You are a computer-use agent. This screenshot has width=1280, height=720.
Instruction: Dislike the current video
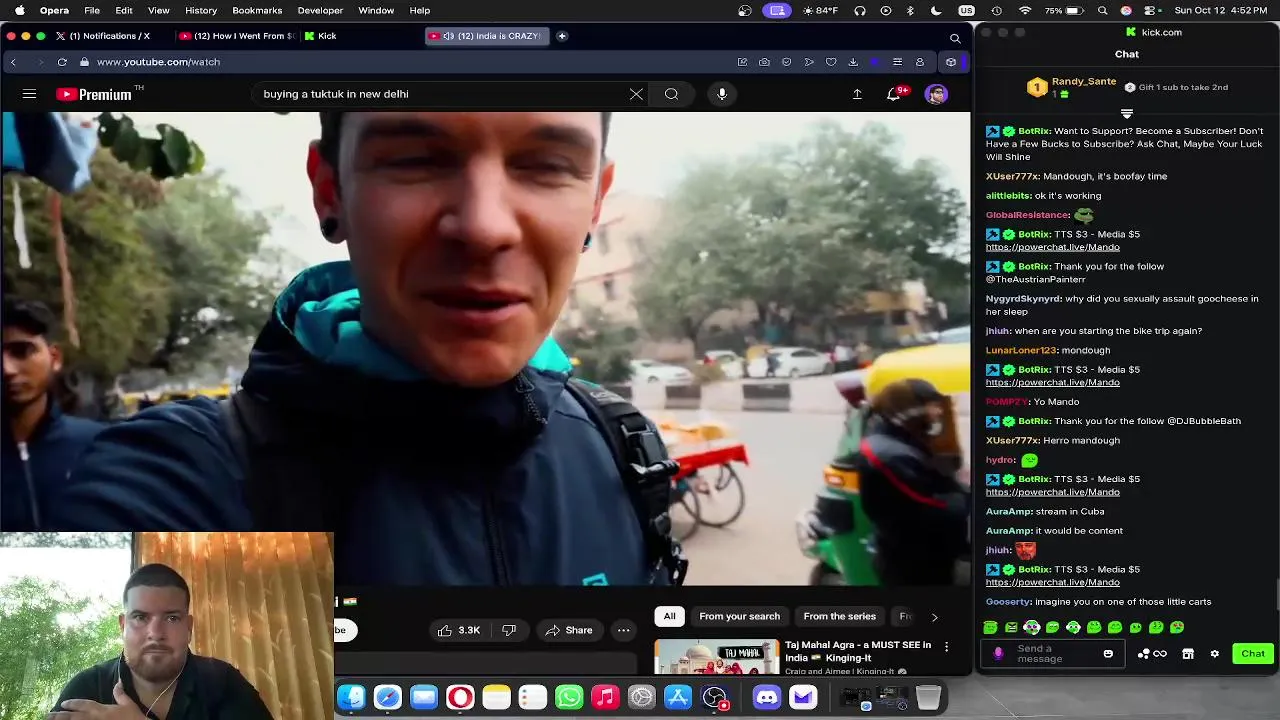(x=509, y=630)
